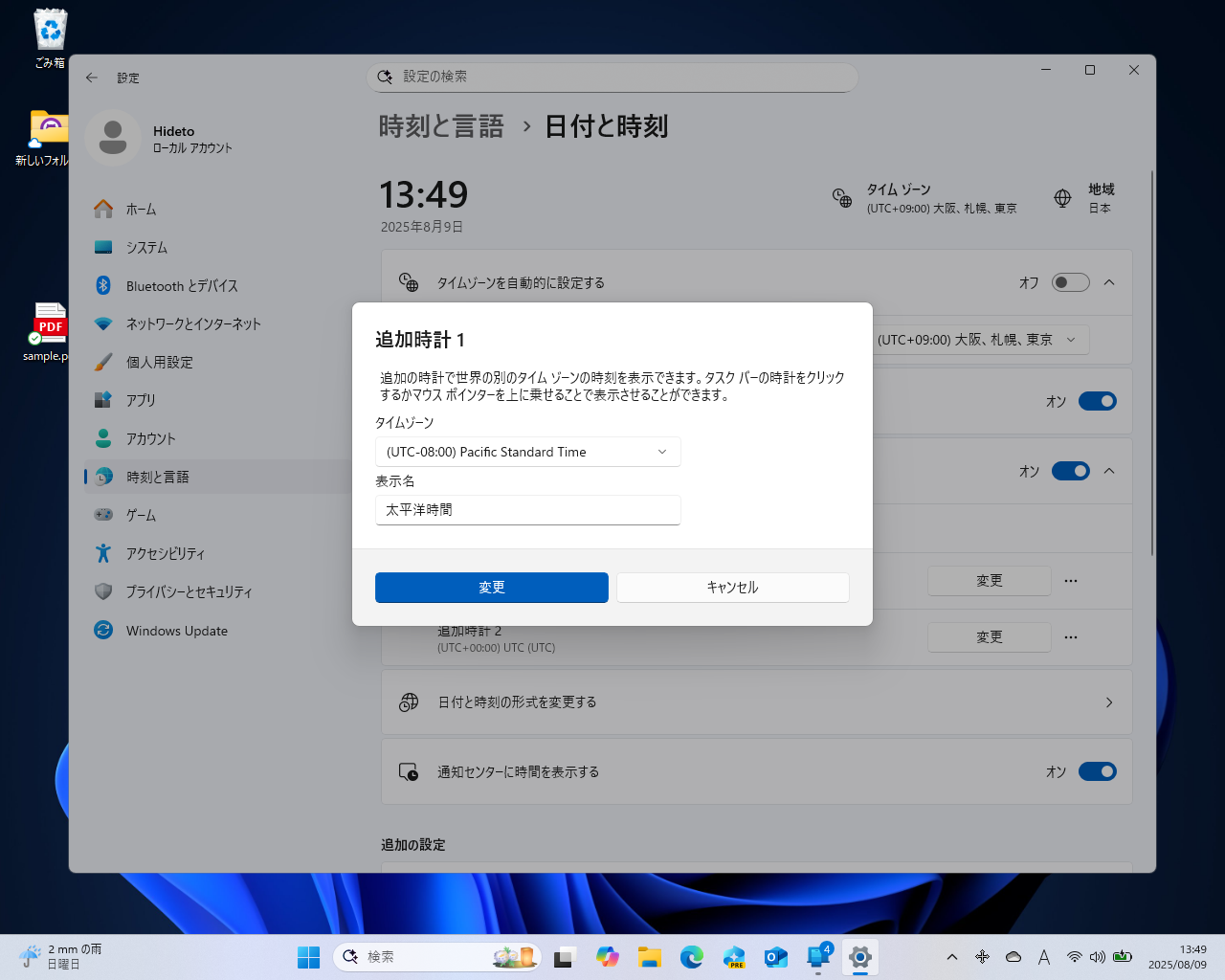Expand 日付と時刻の形式を変更する section
Image resolution: width=1225 pixels, height=980 pixels.
[757, 702]
